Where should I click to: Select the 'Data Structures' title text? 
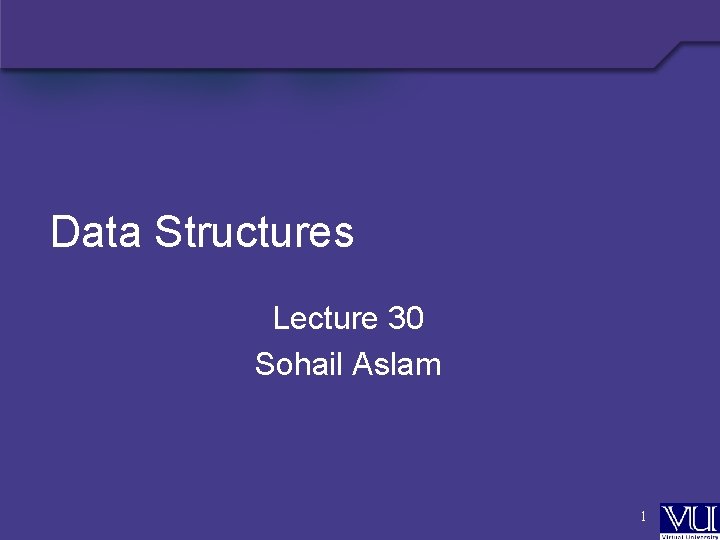[202, 232]
